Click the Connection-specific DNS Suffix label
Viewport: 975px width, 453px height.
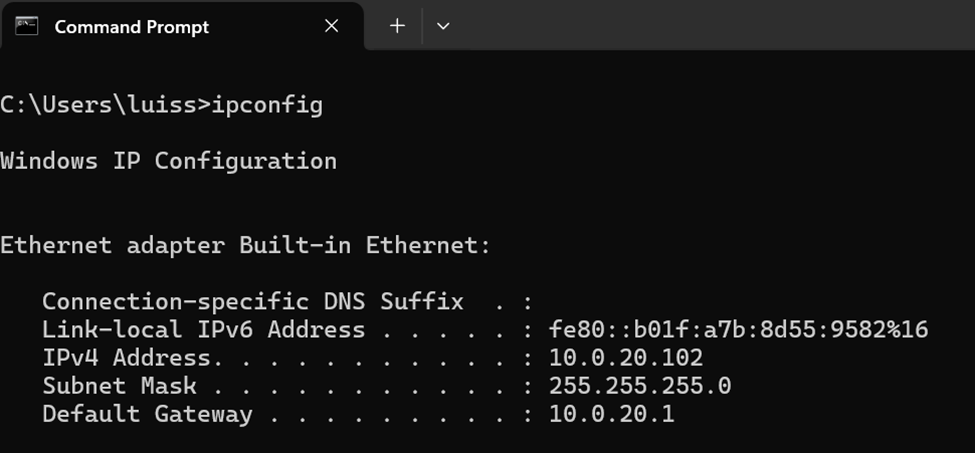coord(253,301)
